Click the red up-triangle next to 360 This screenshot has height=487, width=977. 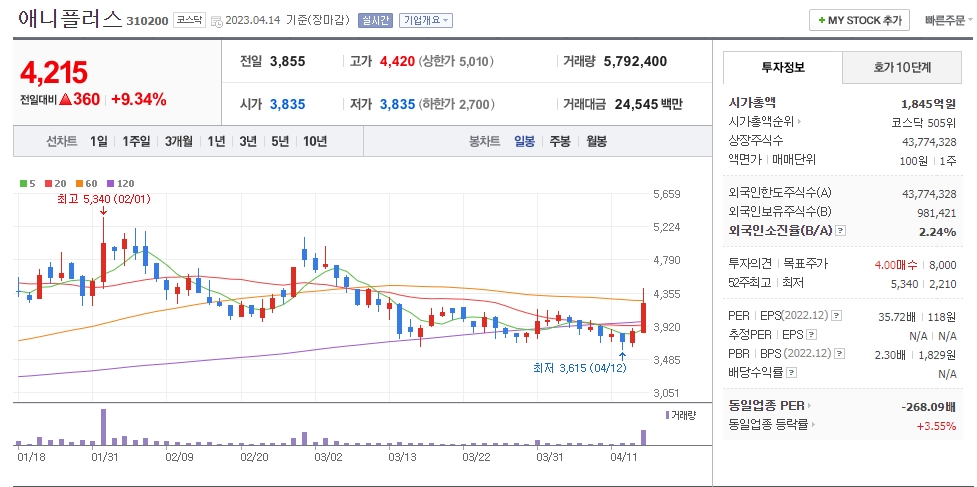click(65, 100)
